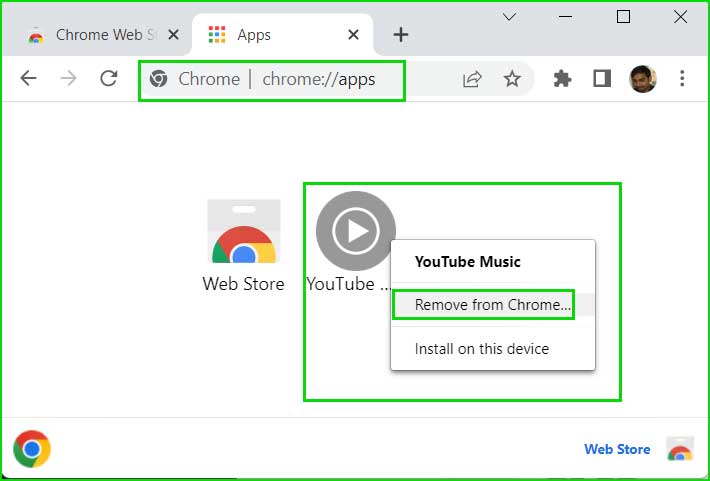Share this page using the share icon
The width and height of the screenshot is (710, 481).
click(x=472, y=79)
